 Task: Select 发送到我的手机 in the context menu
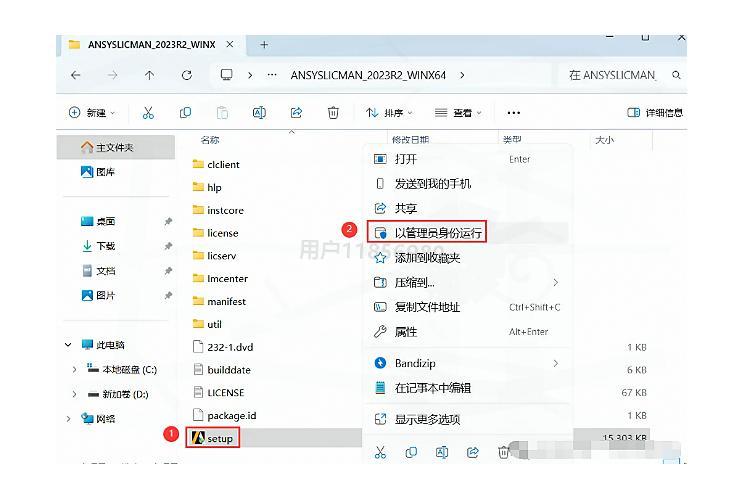469,184
